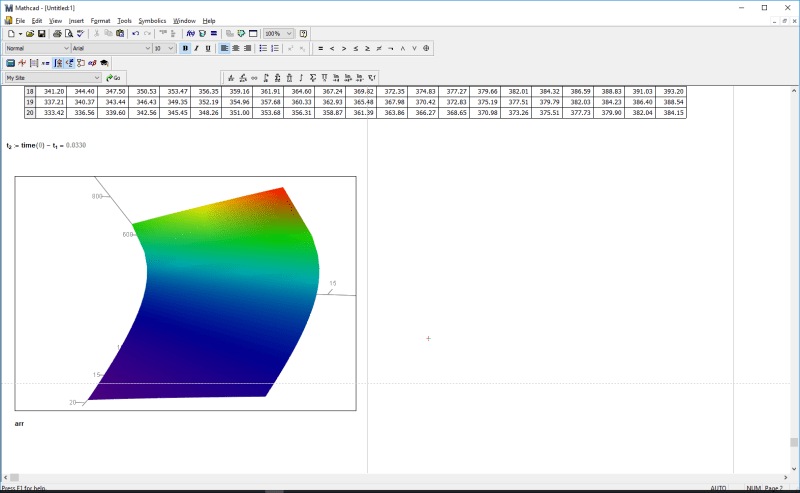Screen dimensions: 800x493
Task: Undo the last action
Action: (136, 34)
